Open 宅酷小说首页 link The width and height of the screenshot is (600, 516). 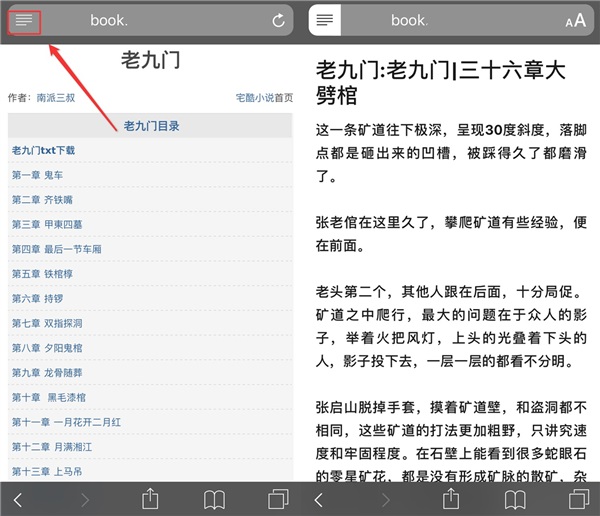264,98
